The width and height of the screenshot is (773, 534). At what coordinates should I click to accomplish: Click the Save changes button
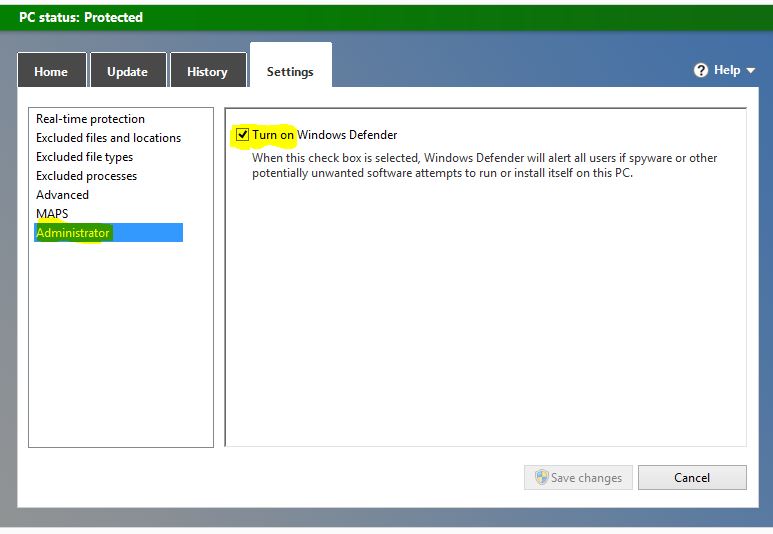point(578,477)
